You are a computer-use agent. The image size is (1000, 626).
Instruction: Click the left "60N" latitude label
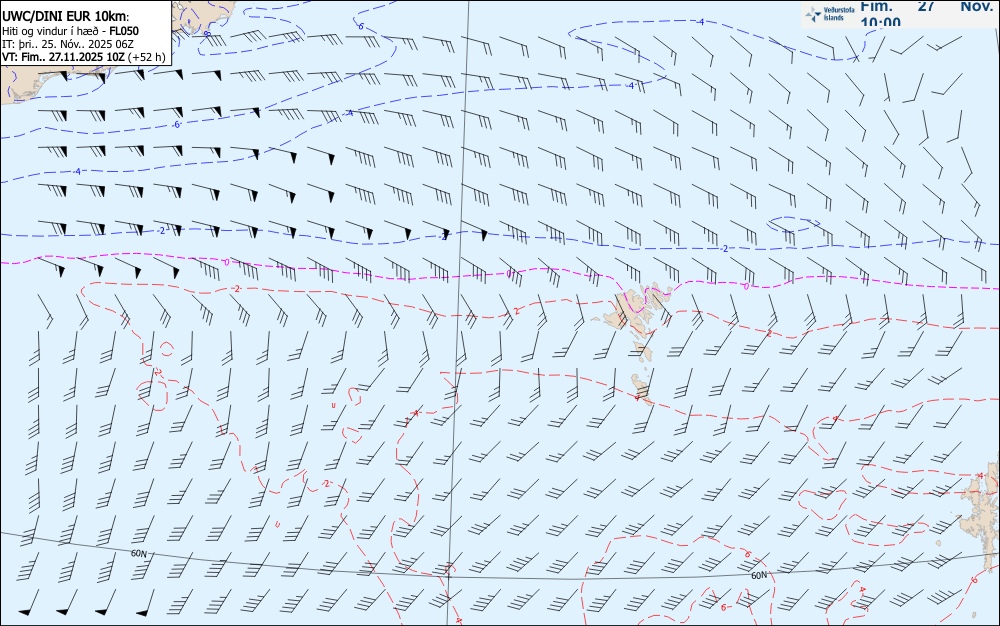pos(138,554)
